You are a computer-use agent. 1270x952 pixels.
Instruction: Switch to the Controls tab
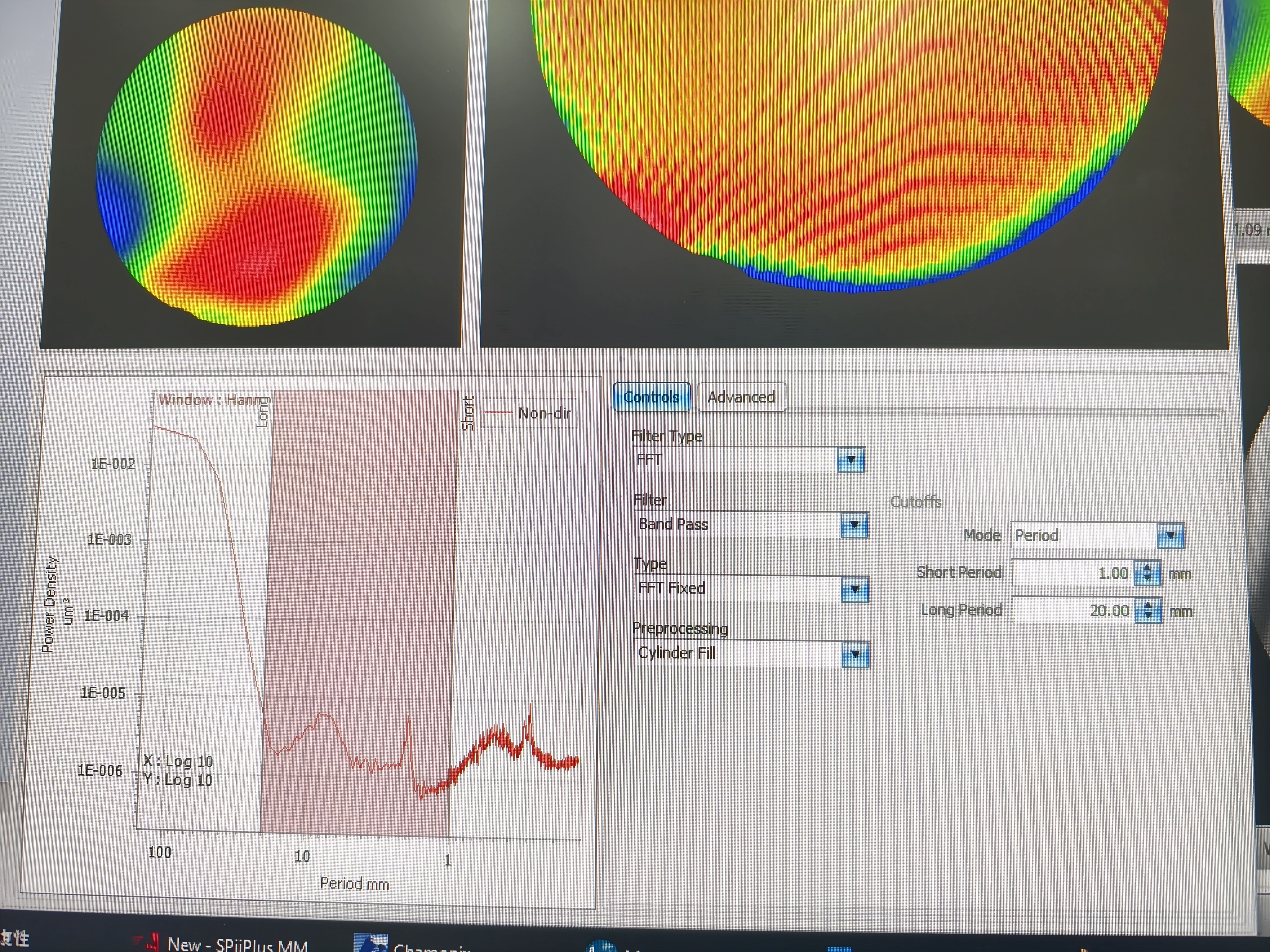point(652,397)
